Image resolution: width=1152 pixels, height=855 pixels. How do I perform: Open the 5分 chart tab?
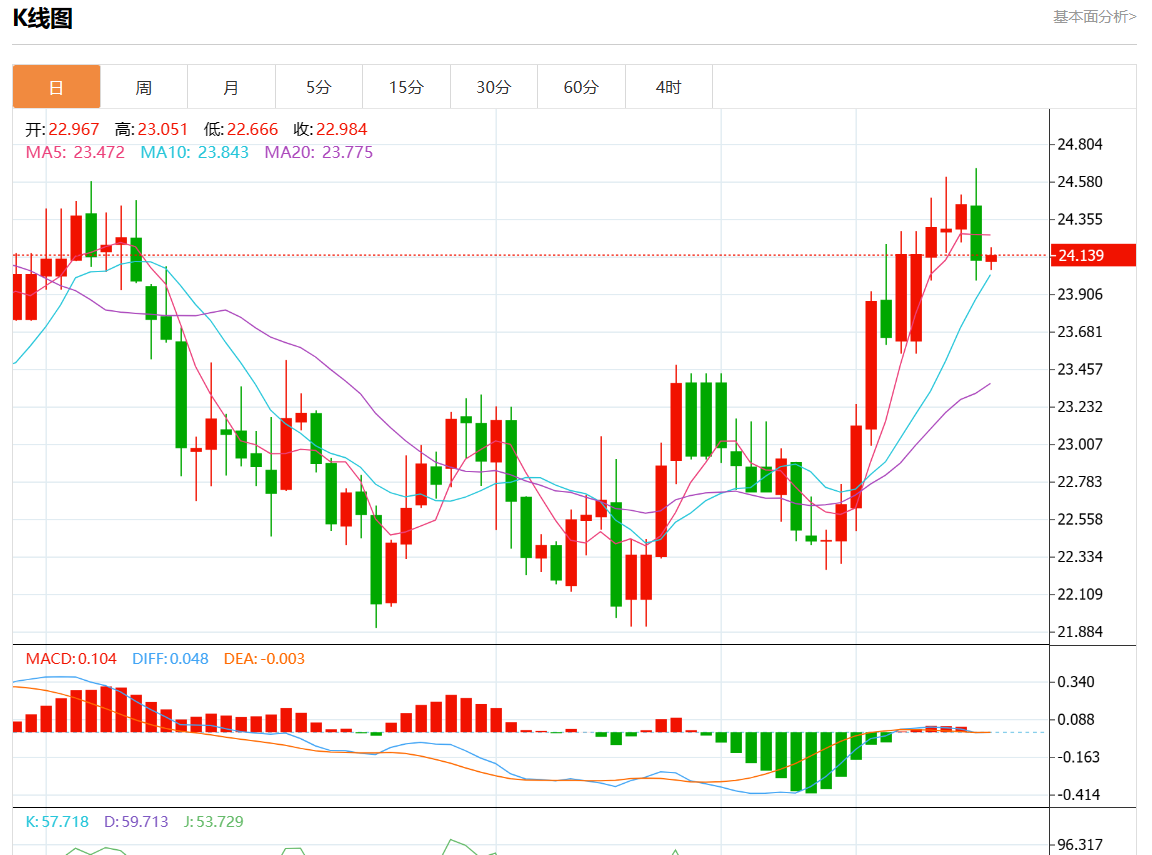tap(319, 87)
